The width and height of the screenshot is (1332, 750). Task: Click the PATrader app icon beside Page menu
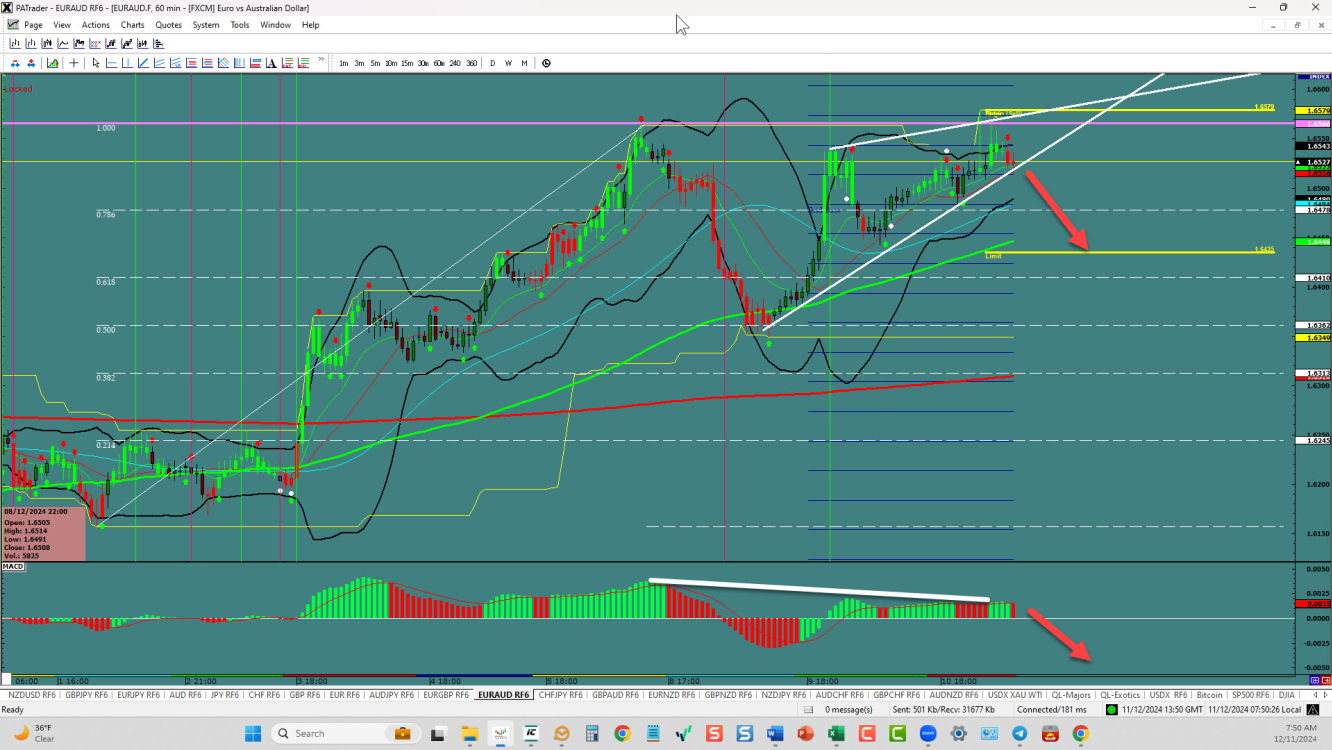[12, 25]
